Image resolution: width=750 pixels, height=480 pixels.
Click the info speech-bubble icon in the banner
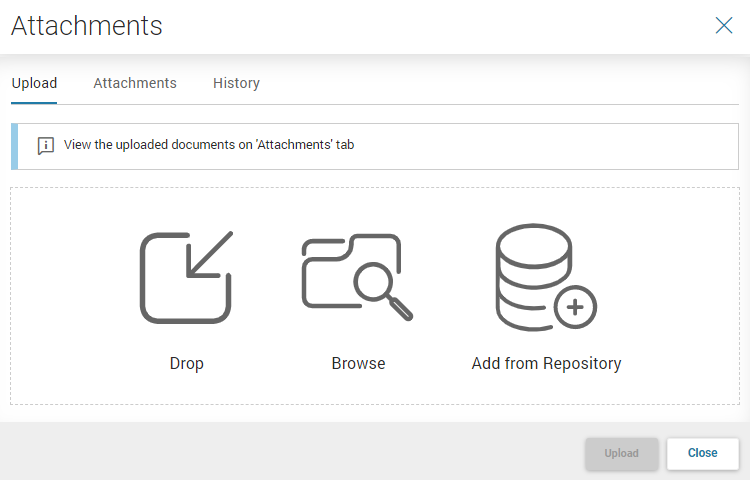tap(46, 146)
